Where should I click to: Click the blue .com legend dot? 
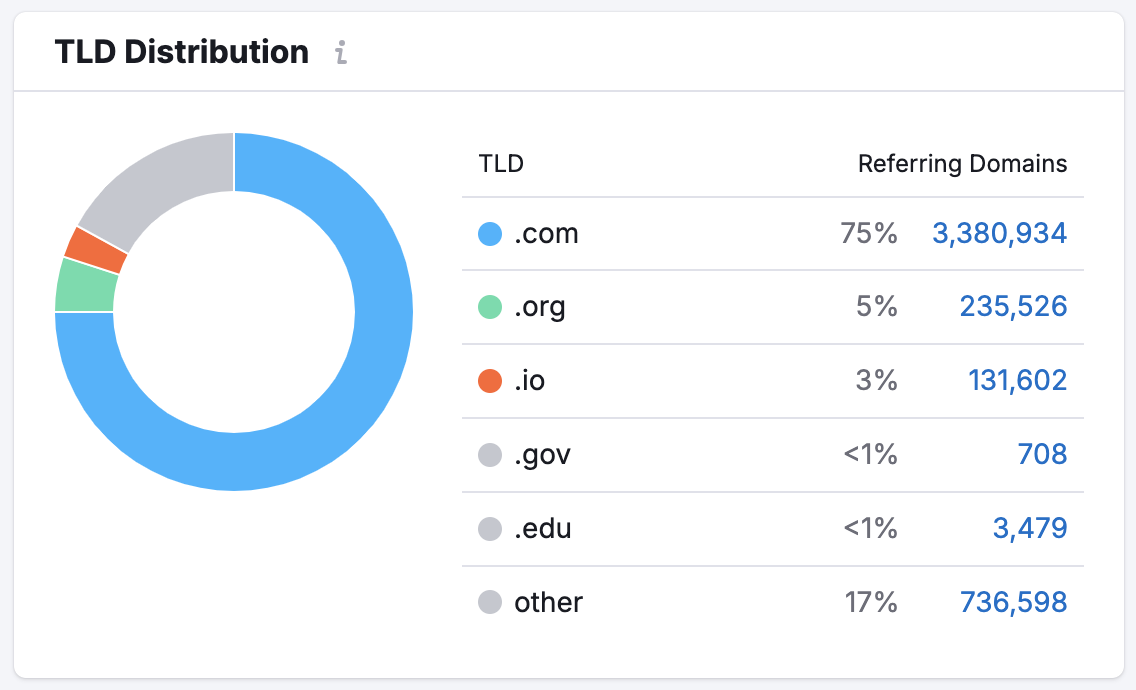point(488,232)
